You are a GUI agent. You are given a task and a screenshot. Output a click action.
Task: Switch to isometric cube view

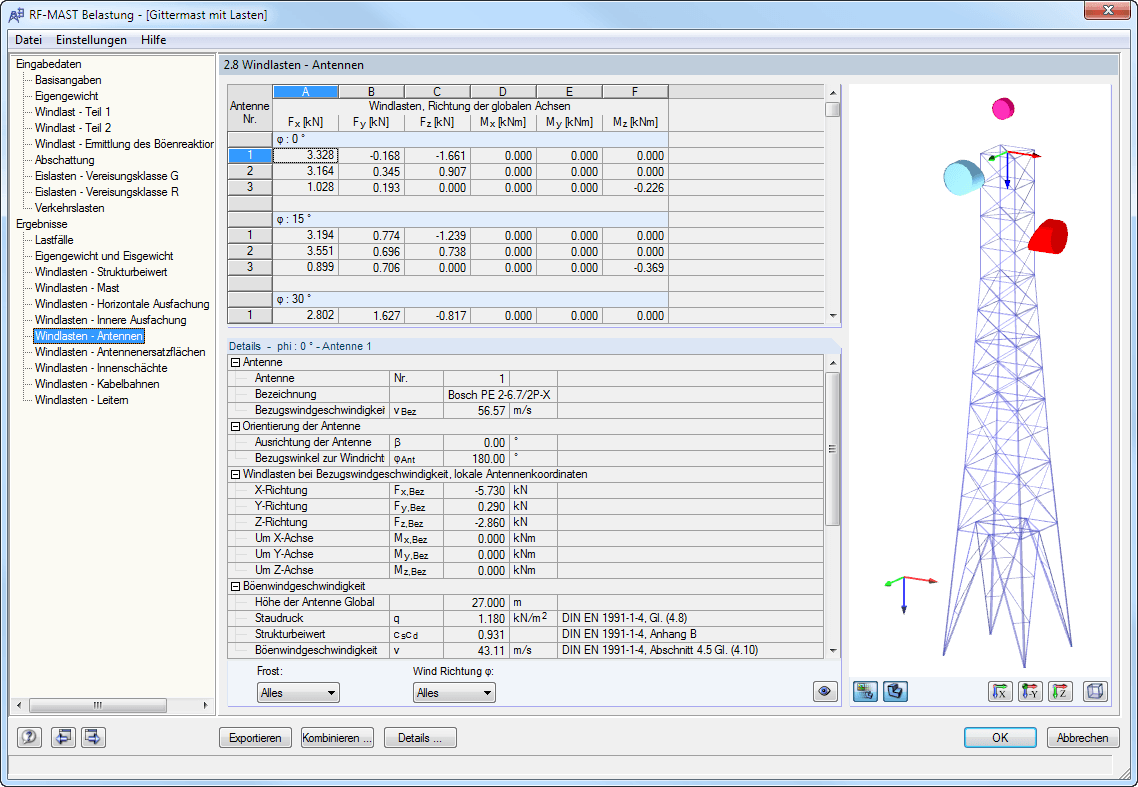pyautogui.click(x=1095, y=692)
